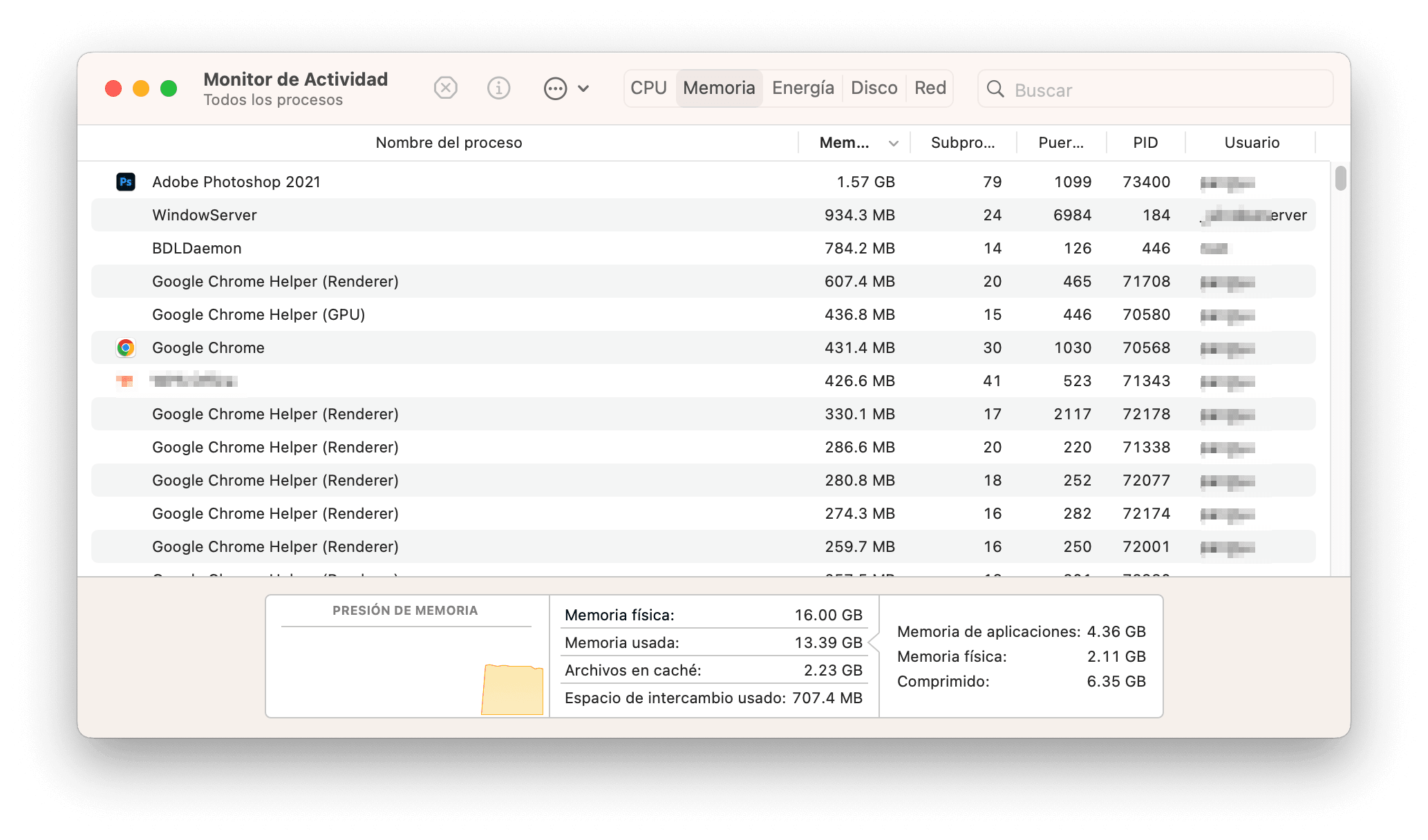This screenshot has height=840, width=1428.
Task: Expand the chevron next to actions menu
Action: click(583, 88)
